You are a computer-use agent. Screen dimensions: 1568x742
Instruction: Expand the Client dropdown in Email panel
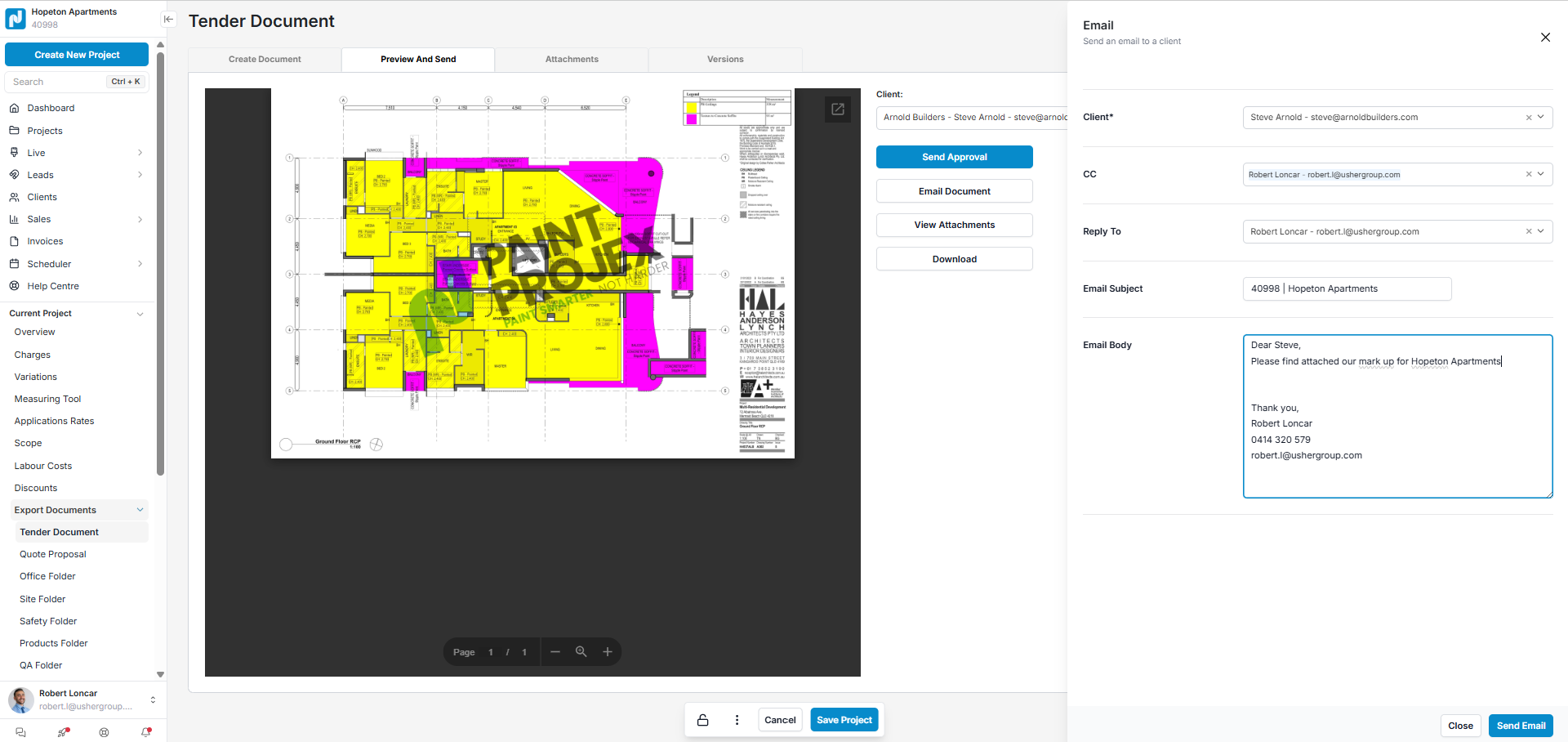pyautogui.click(x=1541, y=117)
